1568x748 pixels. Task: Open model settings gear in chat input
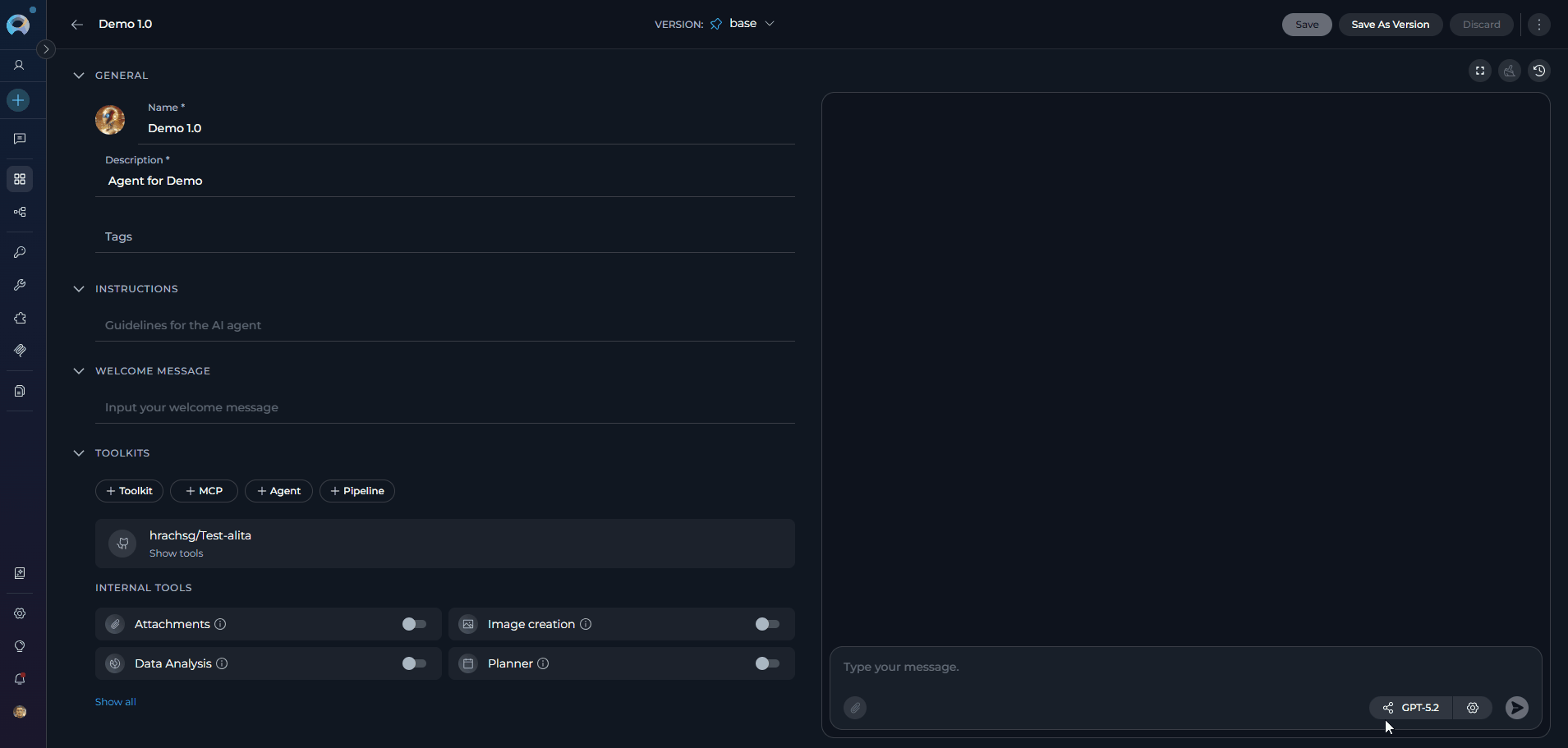click(1473, 708)
